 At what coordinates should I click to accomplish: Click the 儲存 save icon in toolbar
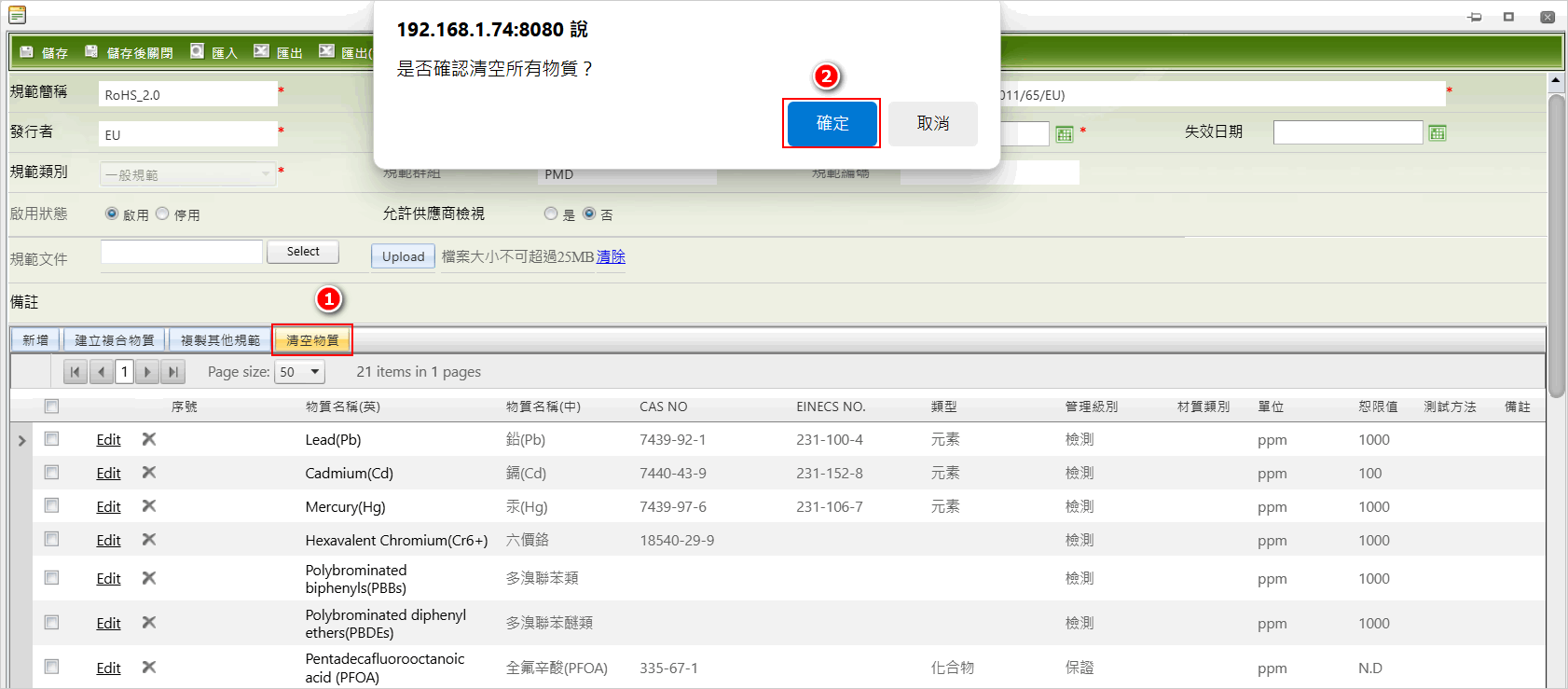point(27,51)
